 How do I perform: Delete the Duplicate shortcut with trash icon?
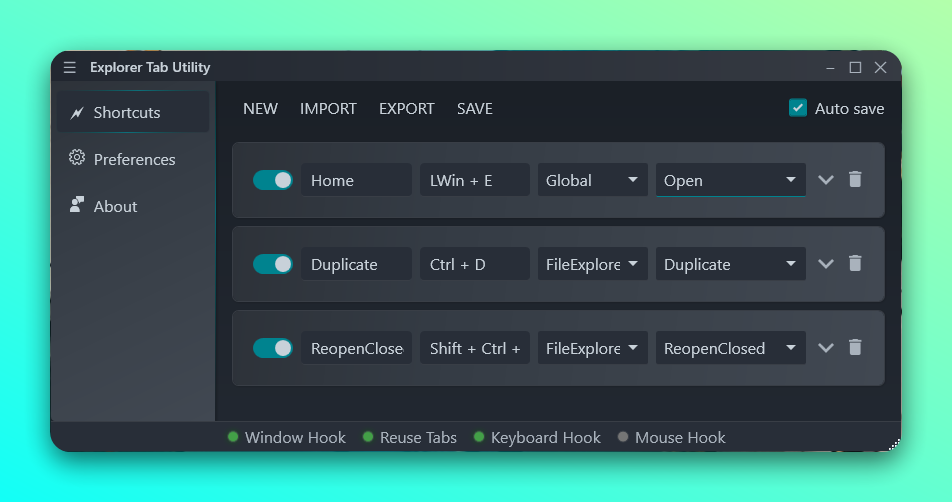pyautogui.click(x=855, y=264)
